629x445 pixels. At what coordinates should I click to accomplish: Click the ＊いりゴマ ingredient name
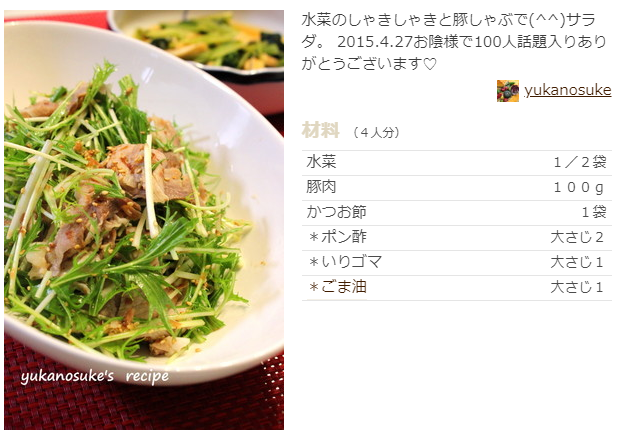345,262
